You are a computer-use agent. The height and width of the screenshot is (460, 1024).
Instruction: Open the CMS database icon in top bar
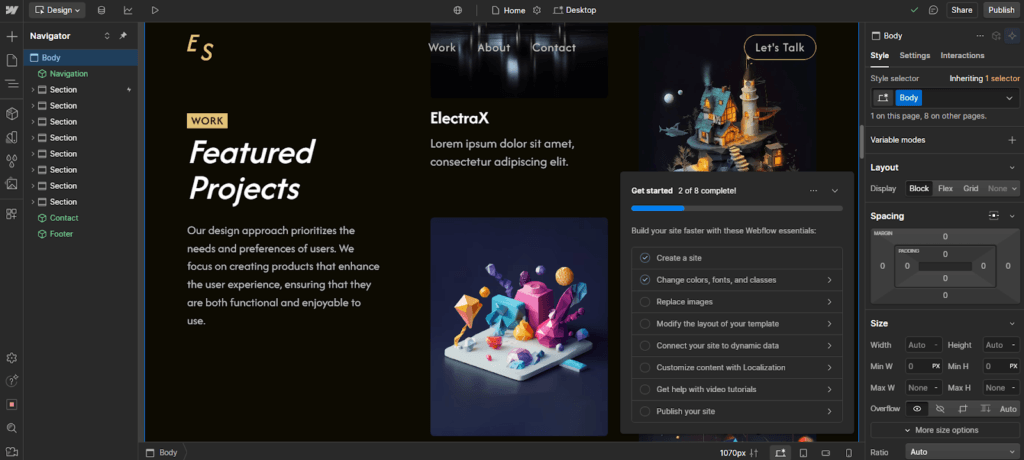point(101,10)
